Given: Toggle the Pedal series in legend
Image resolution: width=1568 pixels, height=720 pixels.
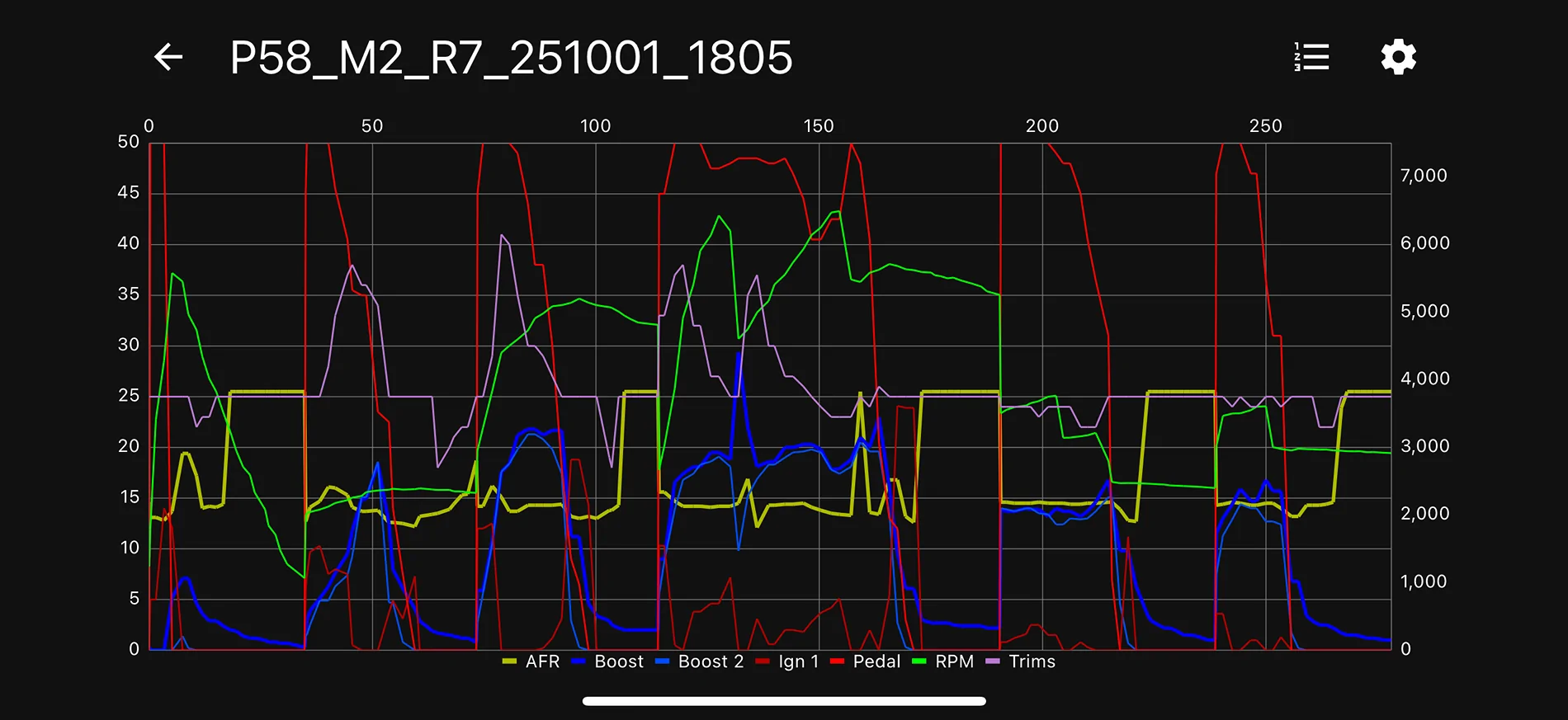Looking at the screenshot, I should [x=865, y=661].
